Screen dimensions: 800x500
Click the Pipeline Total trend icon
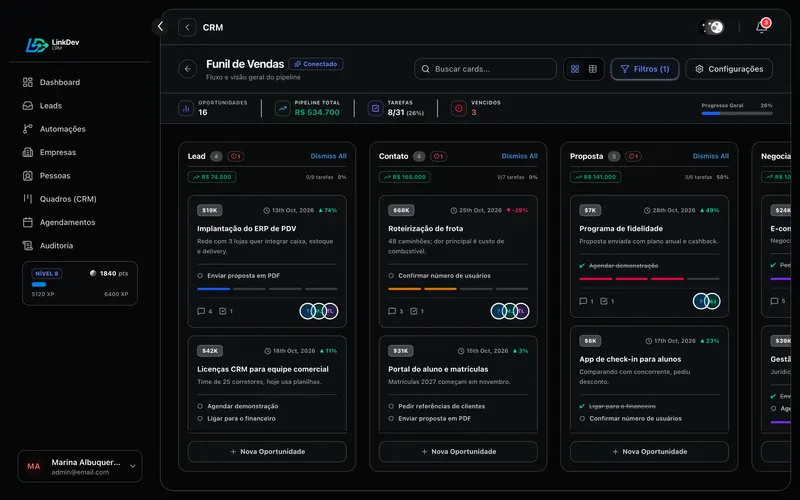point(282,108)
